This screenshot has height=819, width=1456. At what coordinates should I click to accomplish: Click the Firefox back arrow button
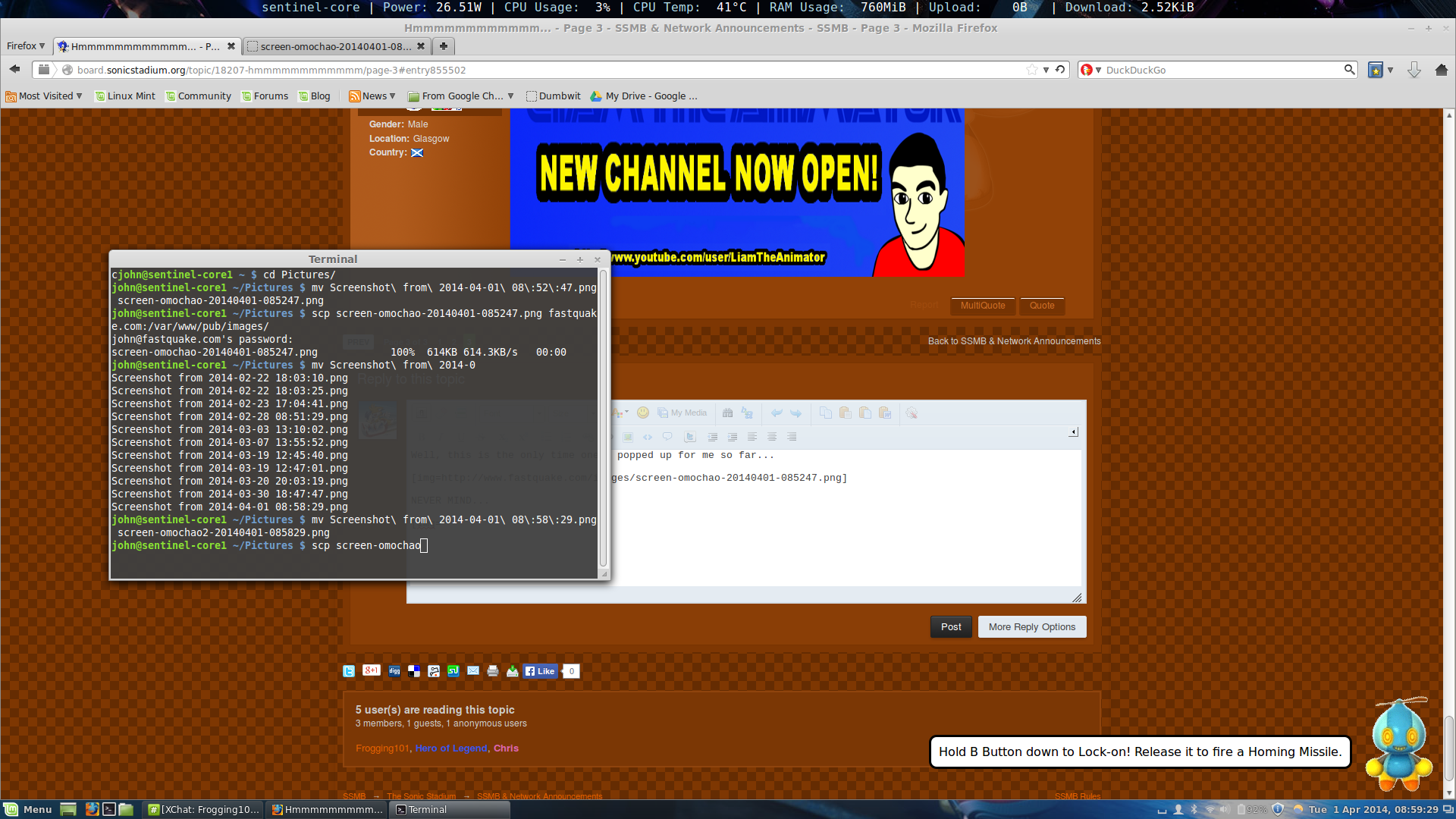(14, 70)
